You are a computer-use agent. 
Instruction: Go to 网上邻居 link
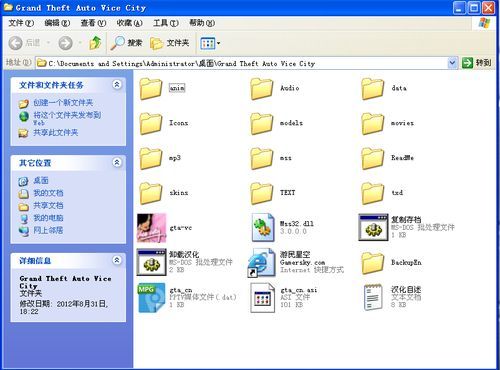[x=48, y=230]
